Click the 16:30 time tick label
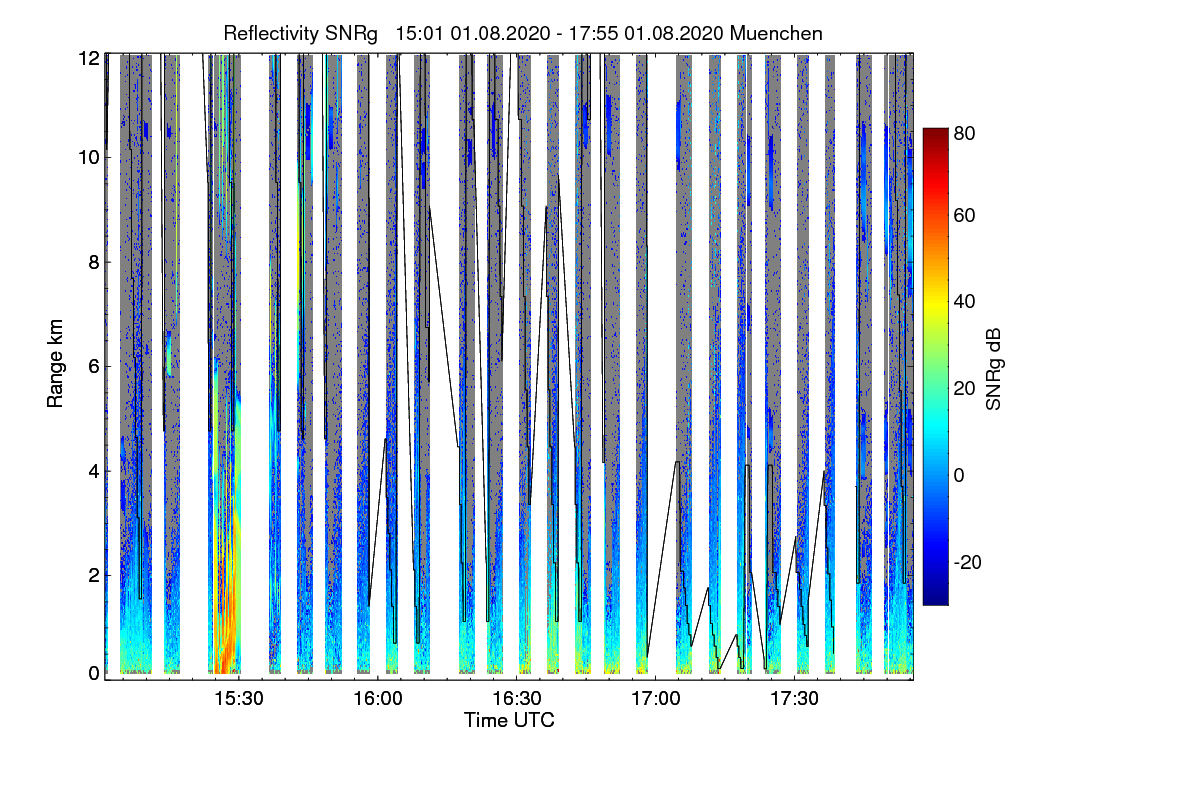 coord(516,699)
